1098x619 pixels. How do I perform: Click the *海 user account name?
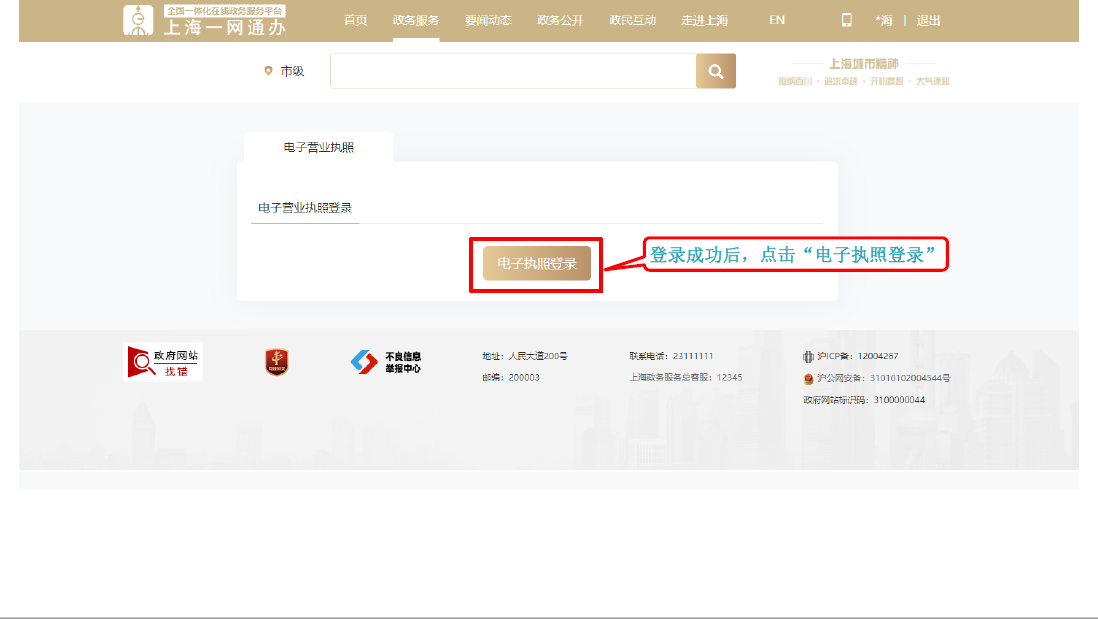click(x=884, y=20)
